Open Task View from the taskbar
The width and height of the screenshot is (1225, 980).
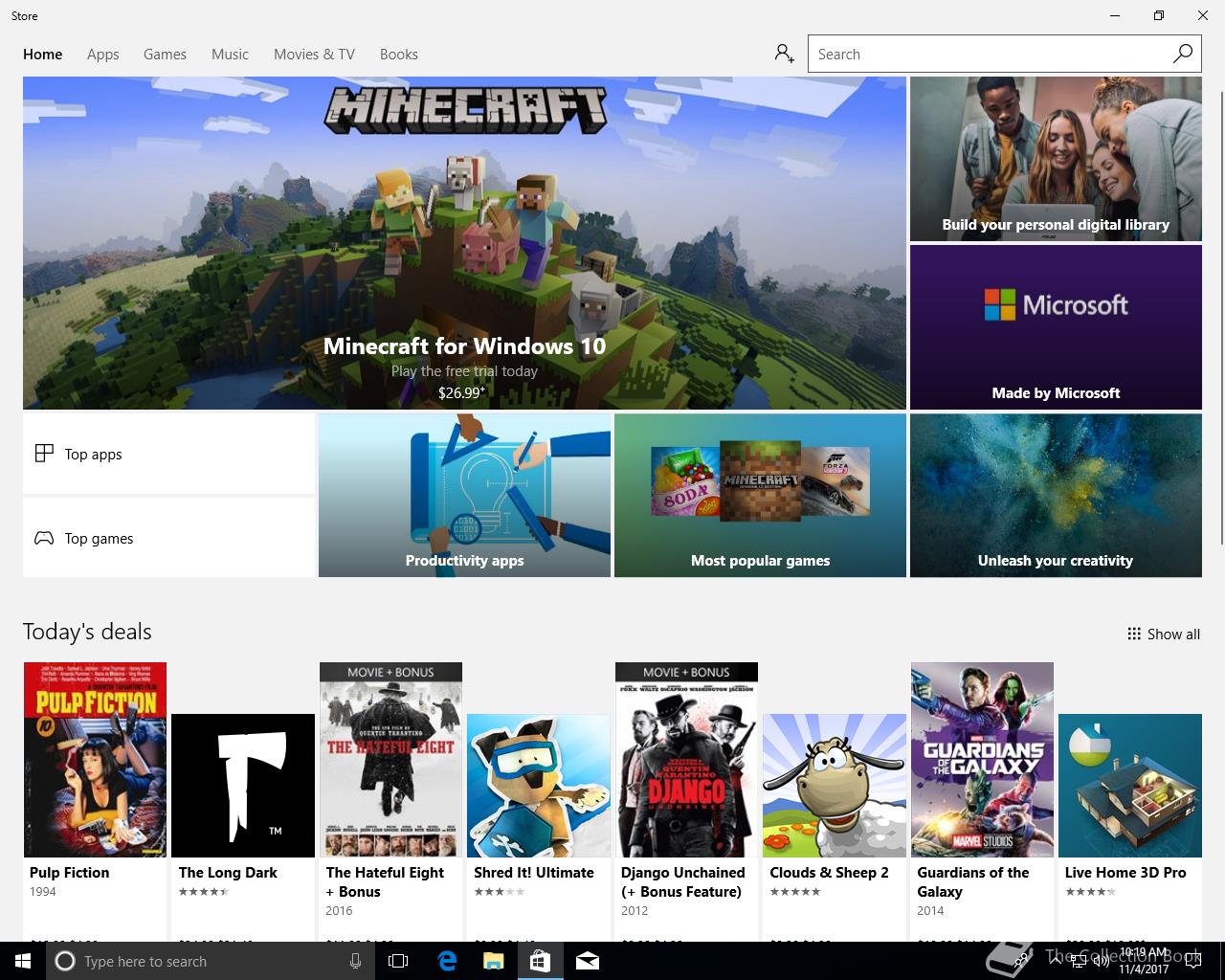pyautogui.click(x=398, y=961)
